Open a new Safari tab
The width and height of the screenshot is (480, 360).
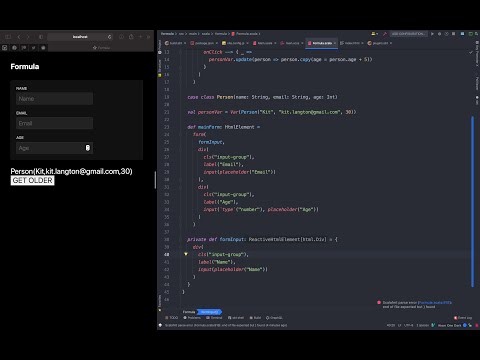pyautogui.click(x=140, y=37)
